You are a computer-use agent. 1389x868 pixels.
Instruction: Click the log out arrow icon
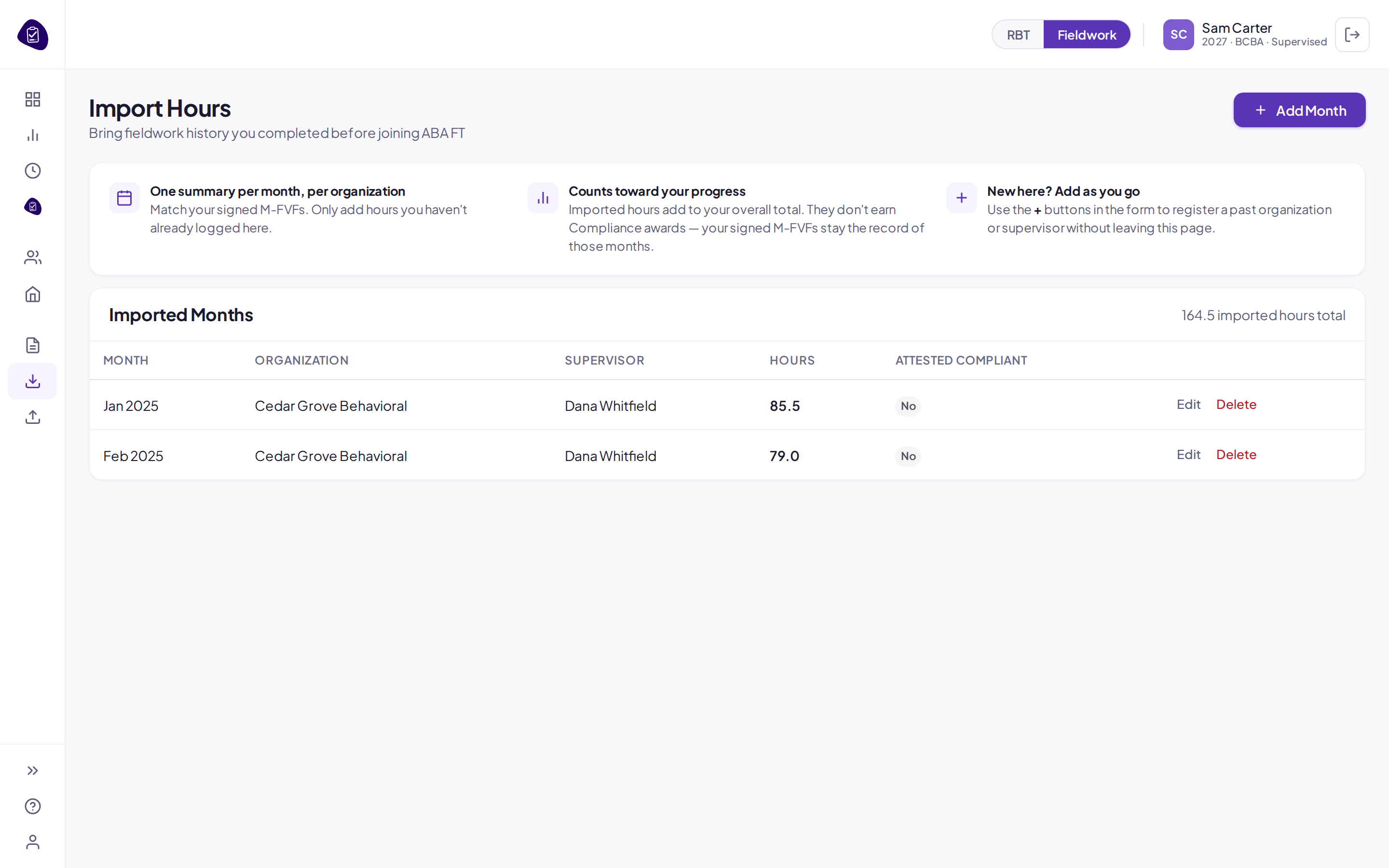pyautogui.click(x=1352, y=34)
